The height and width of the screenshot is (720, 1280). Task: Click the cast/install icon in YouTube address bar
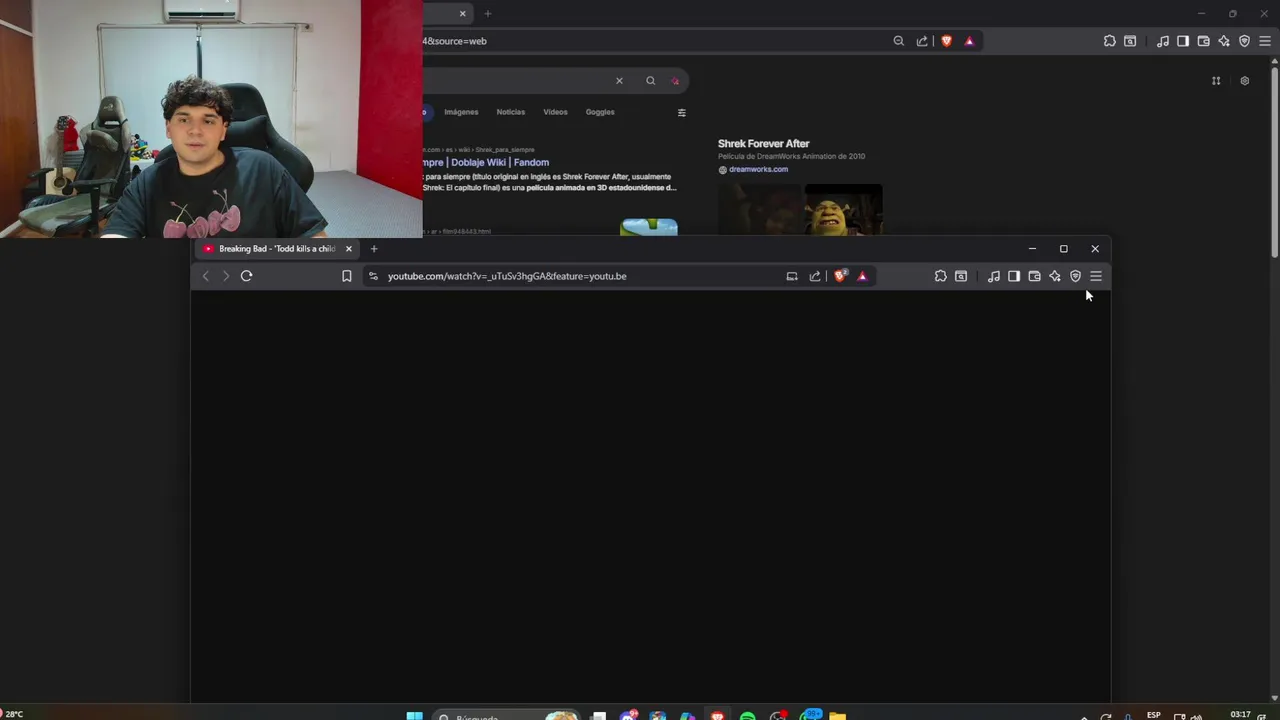pos(792,276)
